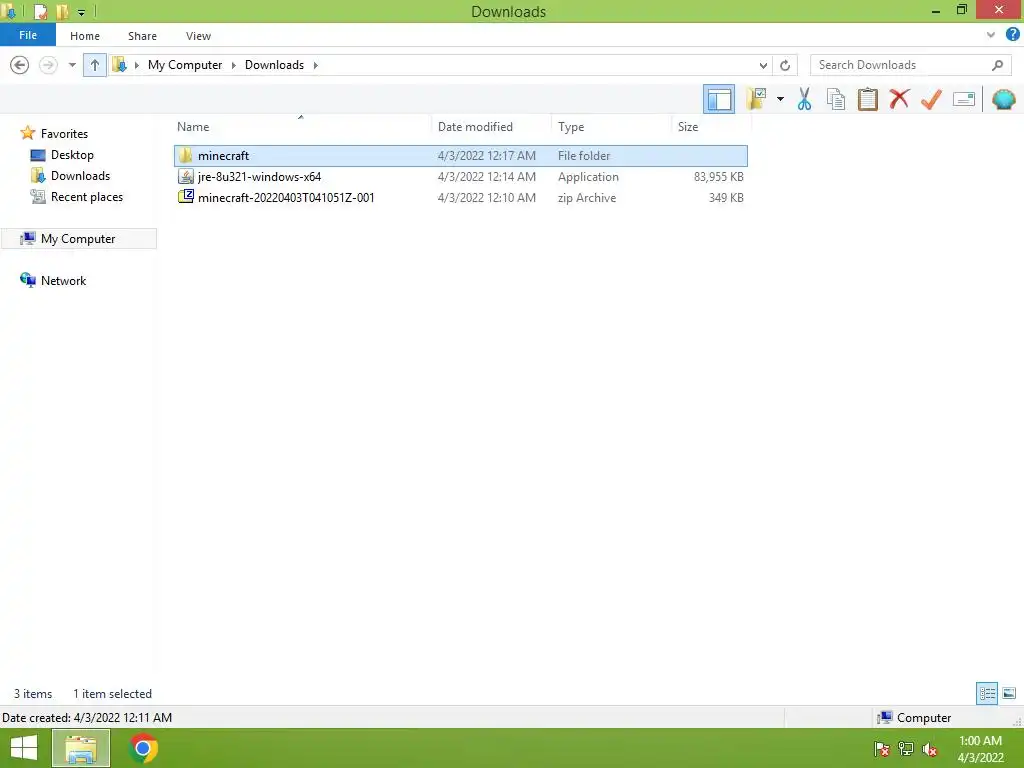
Task: Expand the arrow after Downloads breadcrumb
Action: click(x=315, y=65)
